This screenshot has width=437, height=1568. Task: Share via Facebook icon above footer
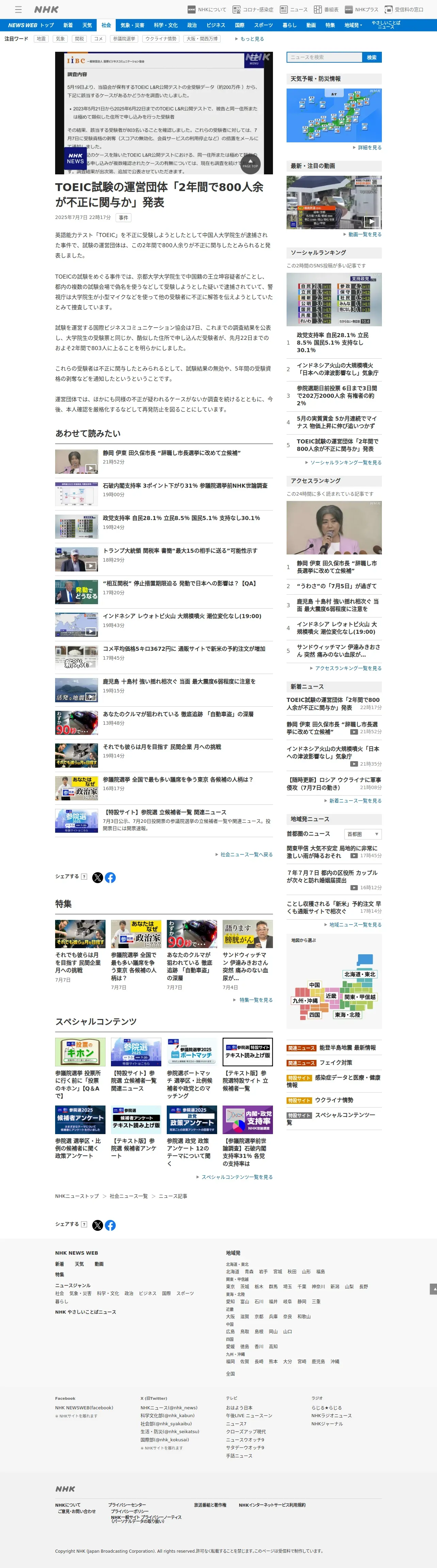click(110, 1225)
